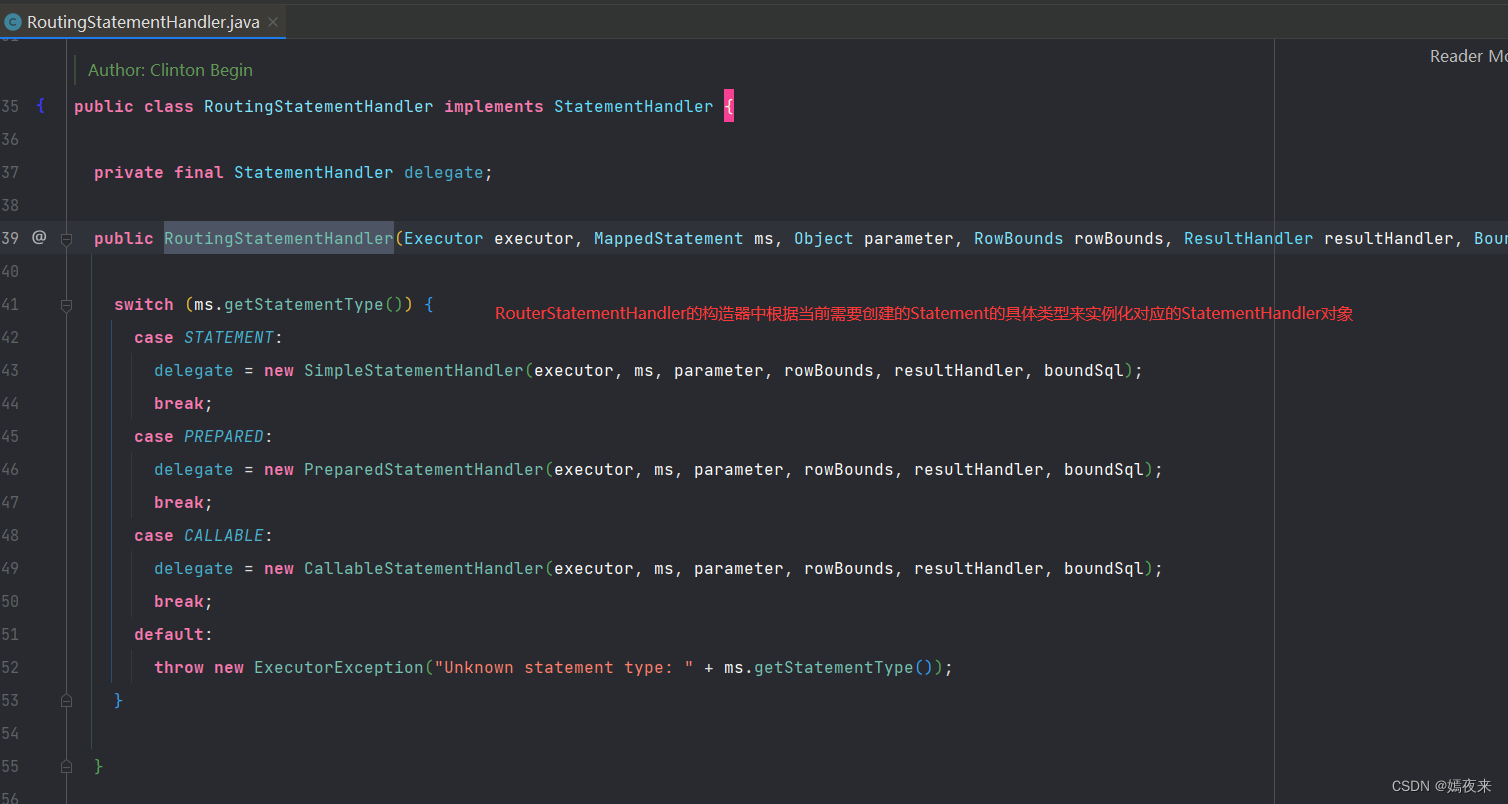Image resolution: width=1508 pixels, height=804 pixels.
Task: Collapse the constructor fold marker at line 39
Action: pos(66,239)
